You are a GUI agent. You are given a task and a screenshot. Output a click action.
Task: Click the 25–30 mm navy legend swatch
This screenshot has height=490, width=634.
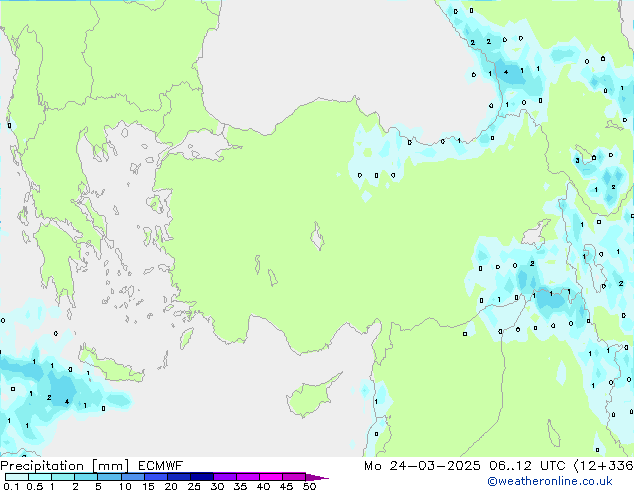(202, 477)
